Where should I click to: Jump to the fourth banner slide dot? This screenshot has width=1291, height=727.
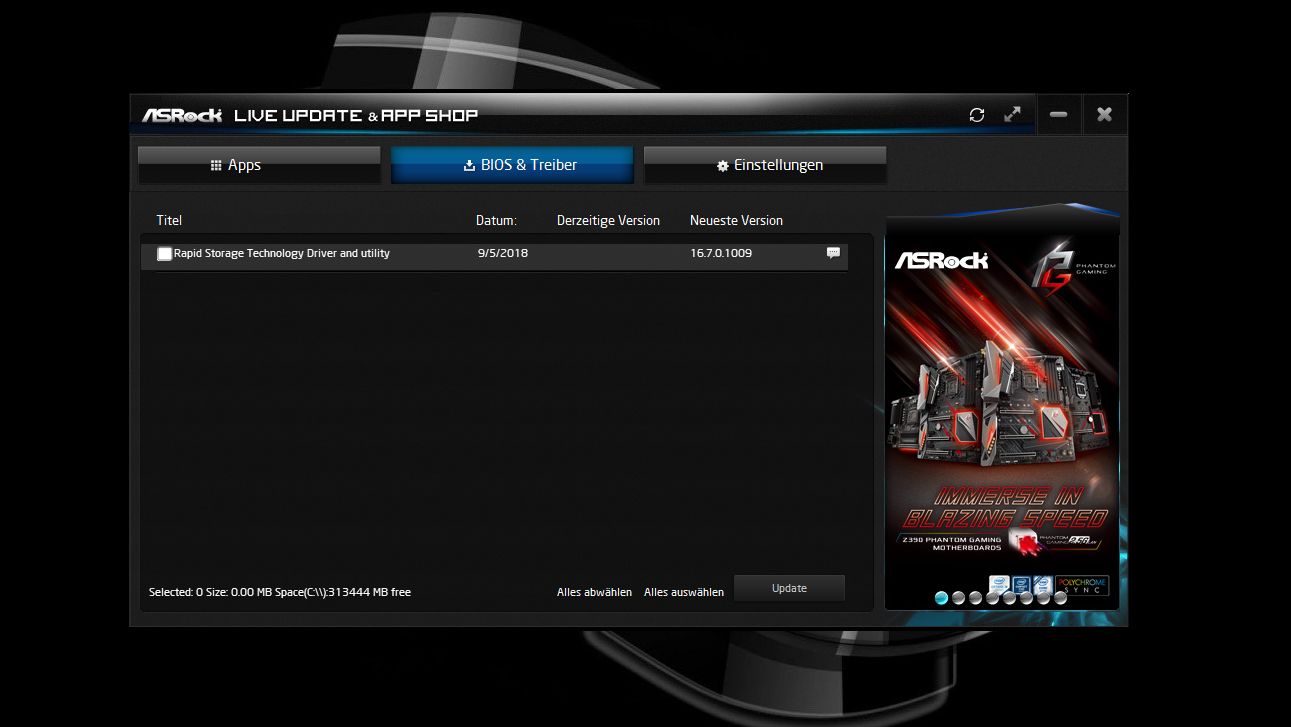(x=992, y=598)
